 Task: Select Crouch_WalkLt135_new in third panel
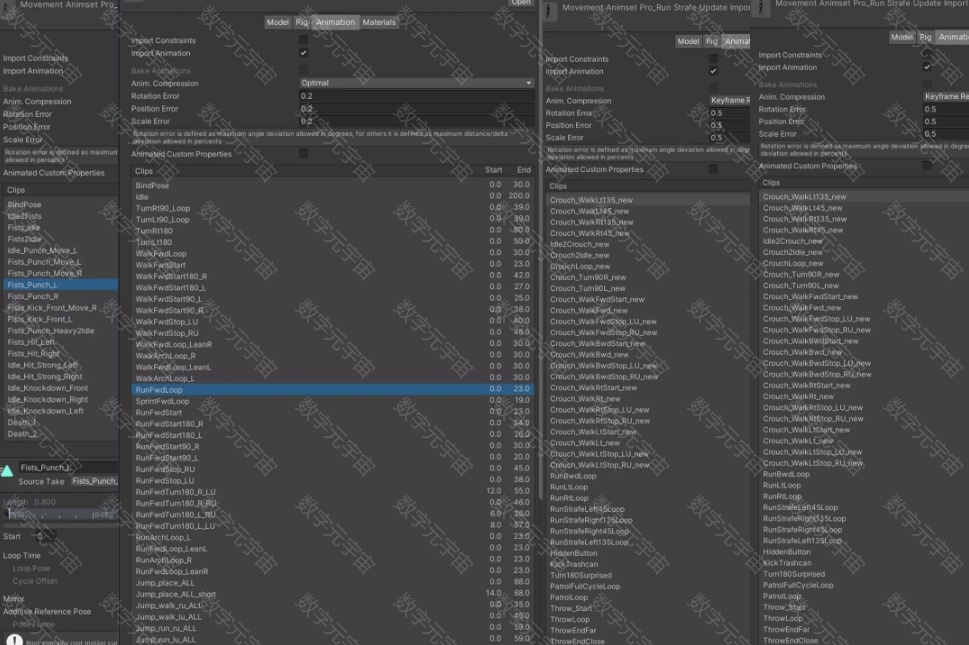648,200
